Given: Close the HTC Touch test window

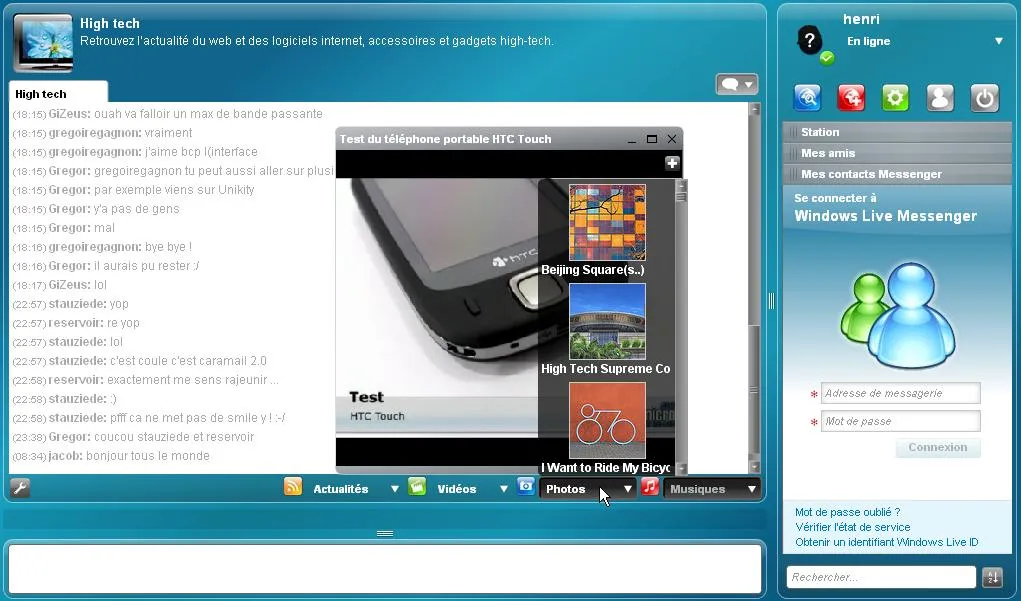Looking at the screenshot, I should (672, 139).
